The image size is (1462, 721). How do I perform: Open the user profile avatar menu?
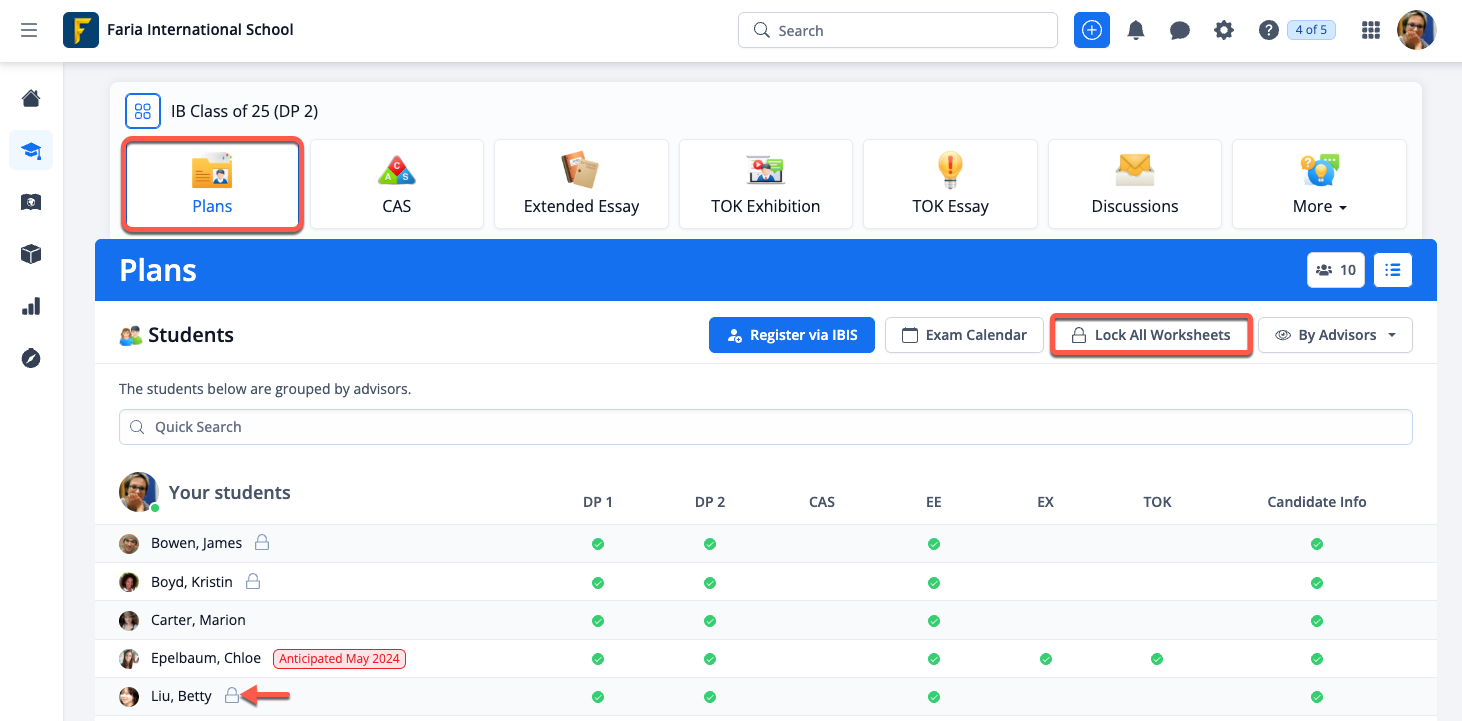coord(1416,30)
